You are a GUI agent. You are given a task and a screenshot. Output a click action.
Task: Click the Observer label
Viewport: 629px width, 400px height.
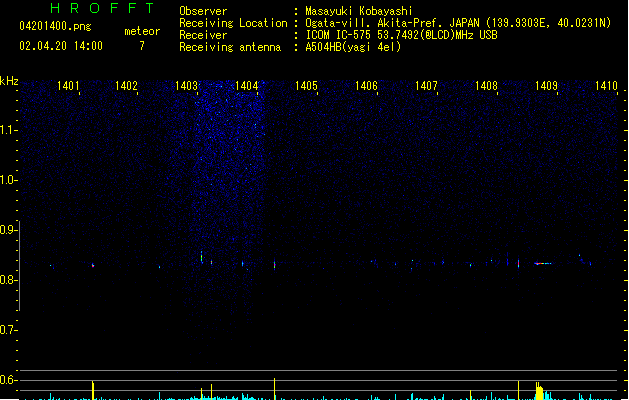pos(203,11)
